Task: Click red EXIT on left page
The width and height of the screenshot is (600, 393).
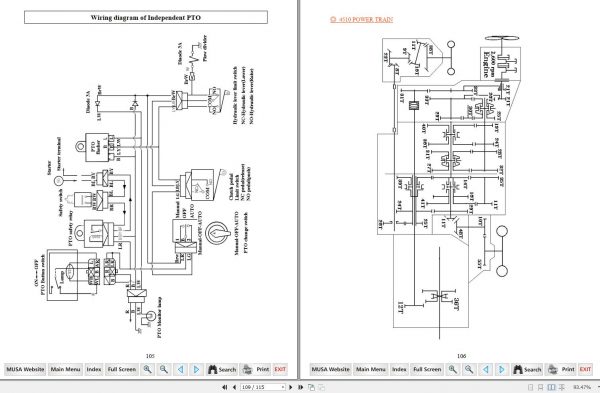Action: (x=280, y=369)
